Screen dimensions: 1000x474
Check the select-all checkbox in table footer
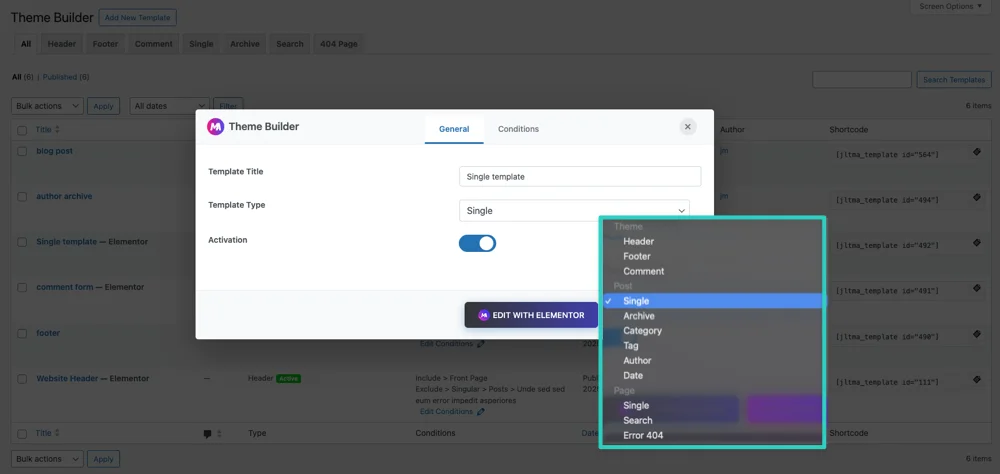click(22, 434)
